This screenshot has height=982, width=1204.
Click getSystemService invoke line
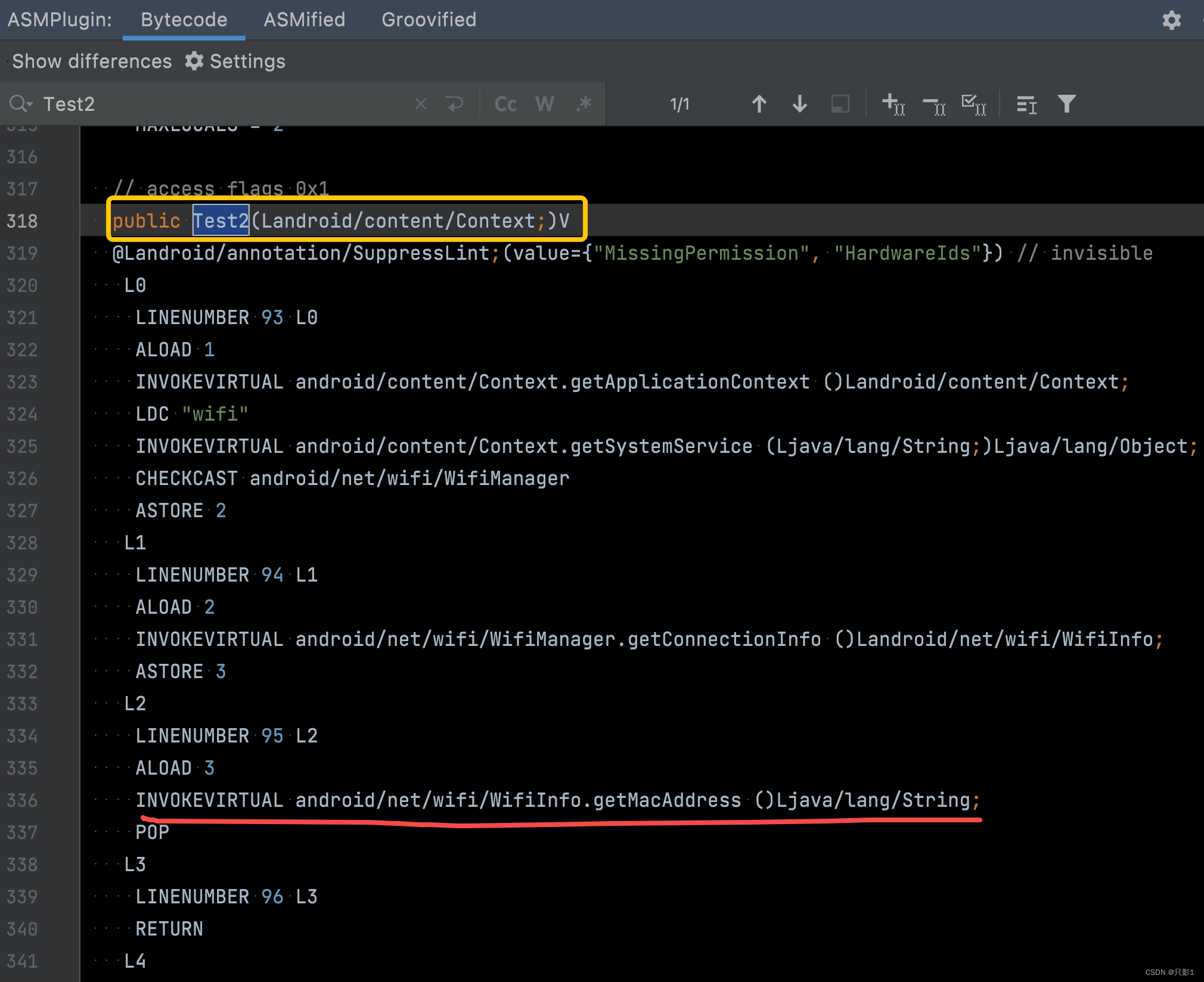point(666,446)
